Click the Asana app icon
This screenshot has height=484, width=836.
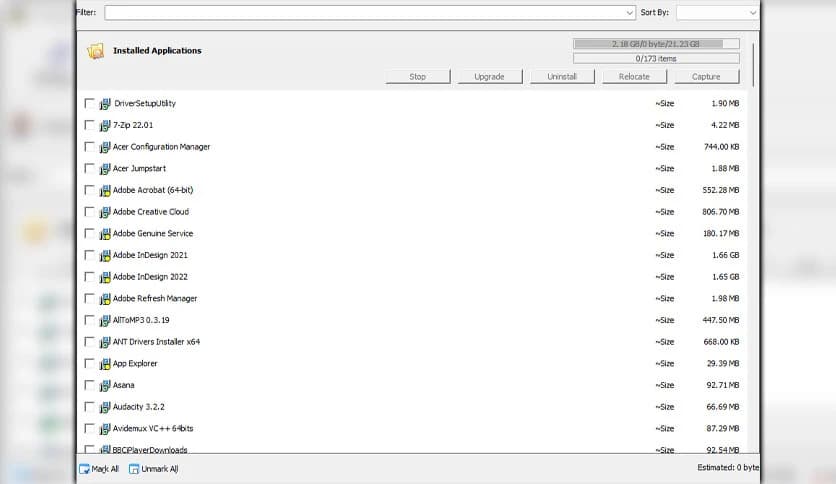tap(105, 385)
